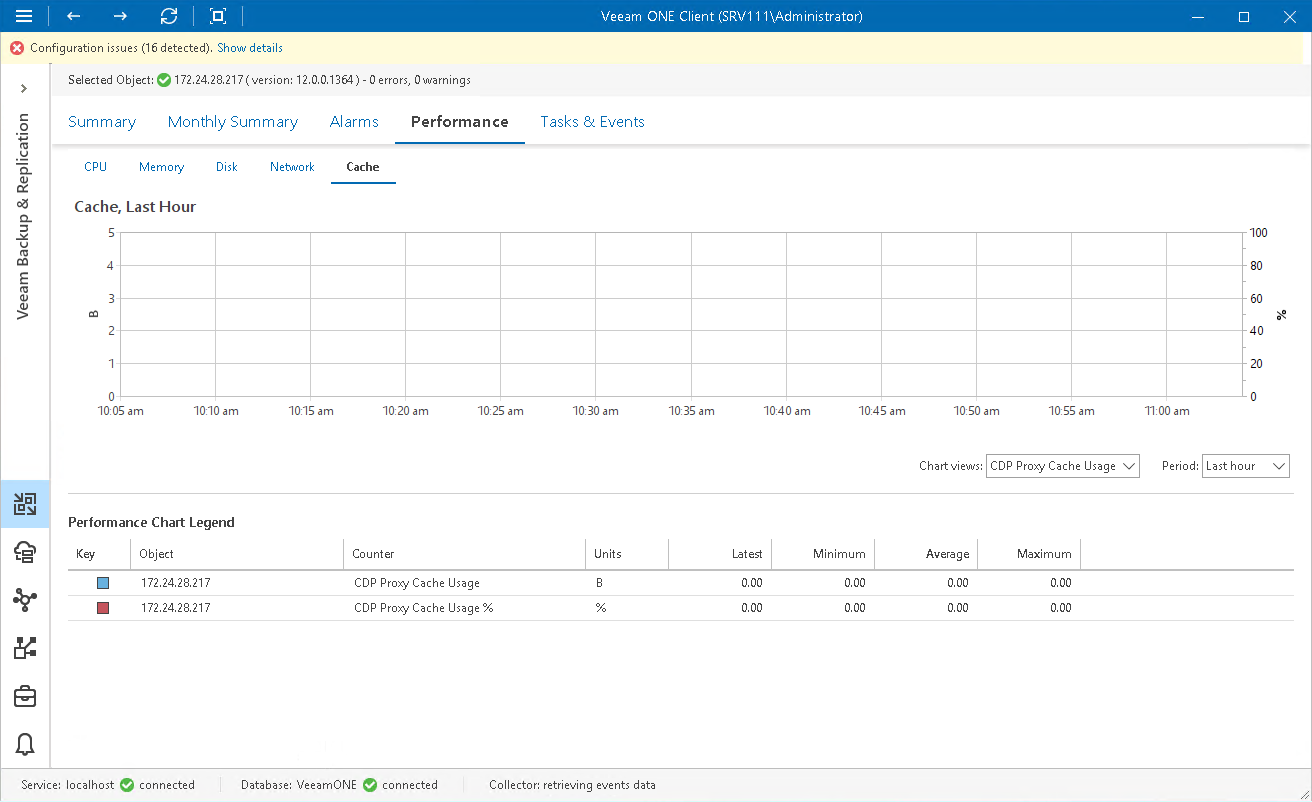Open the Business View sidebar icon
1312x802 pixels.
coord(25,648)
